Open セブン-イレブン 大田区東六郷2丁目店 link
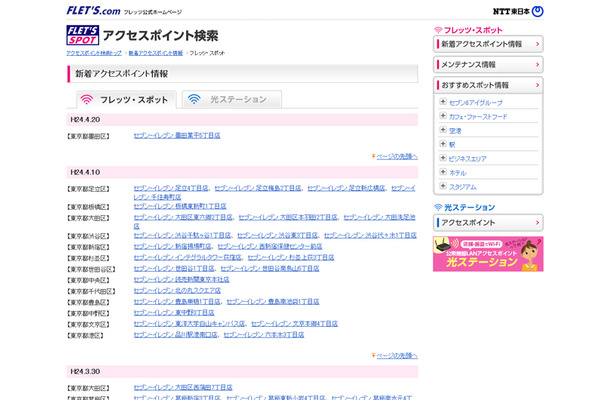Screen dimensions: 610x400 [183, 217]
